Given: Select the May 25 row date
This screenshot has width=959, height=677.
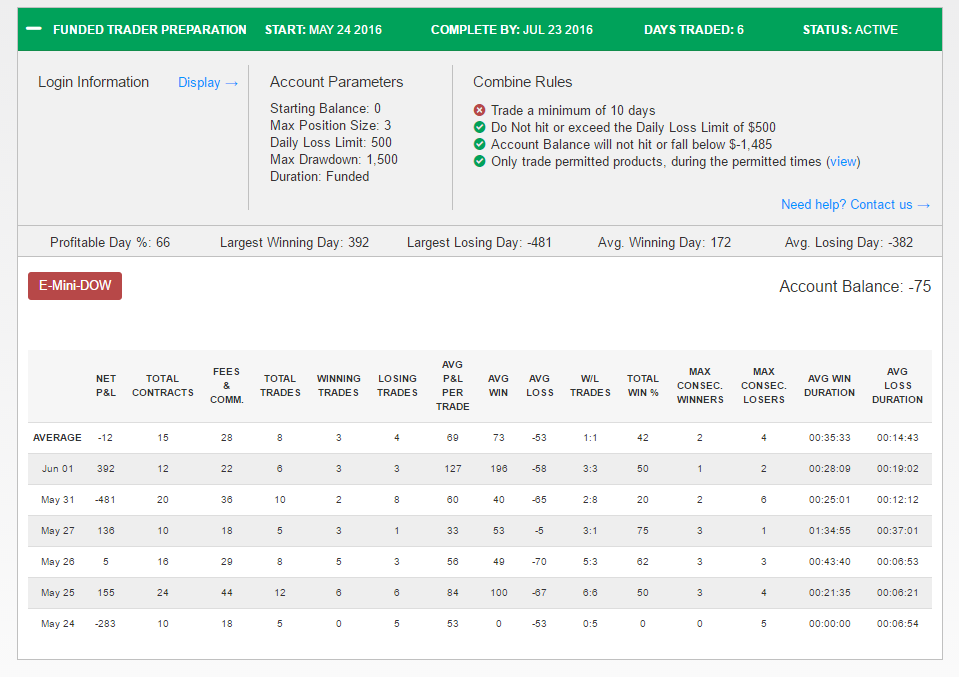Looking at the screenshot, I should (x=57, y=593).
